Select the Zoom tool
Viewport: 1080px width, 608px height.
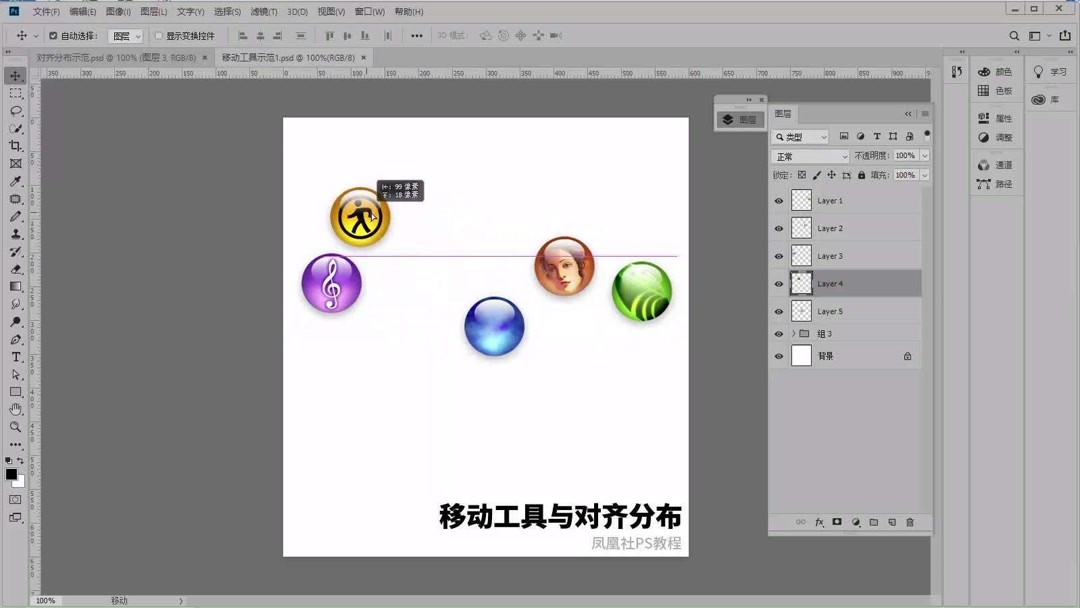coord(15,425)
